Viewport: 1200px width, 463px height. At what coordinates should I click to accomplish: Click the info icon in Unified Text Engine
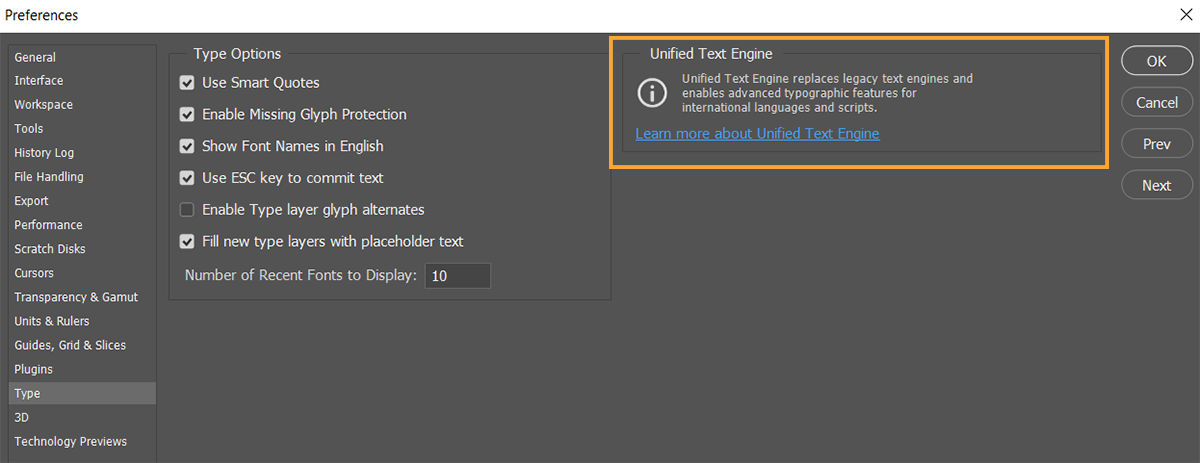[x=652, y=94]
